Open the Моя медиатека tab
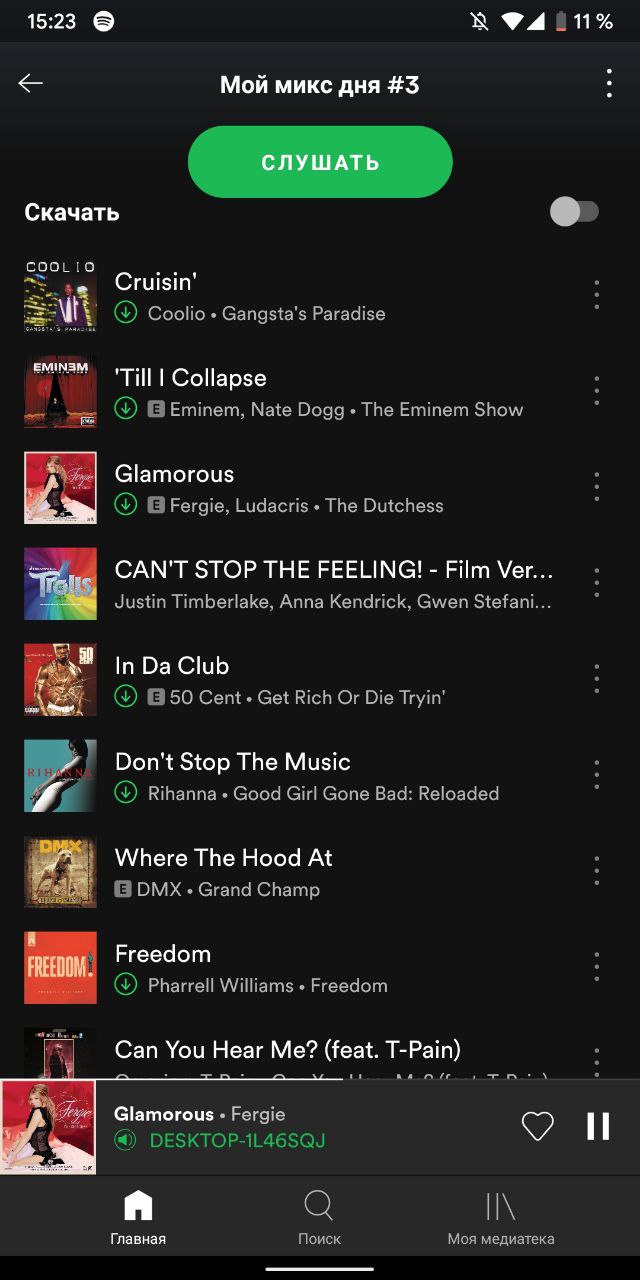The height and width of the screenshot is (1280, 640). point(501,1218)
